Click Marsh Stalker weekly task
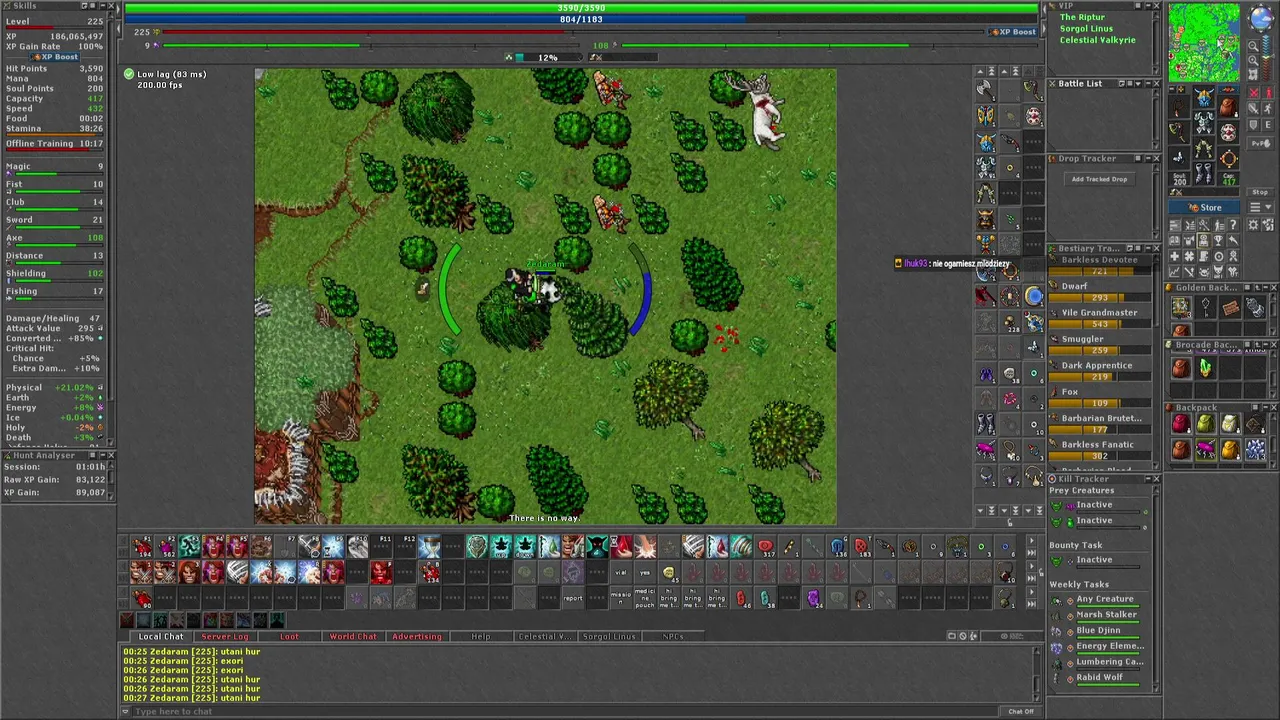This screenshot has width=1280, height=720. click(x=1098, y=615)
